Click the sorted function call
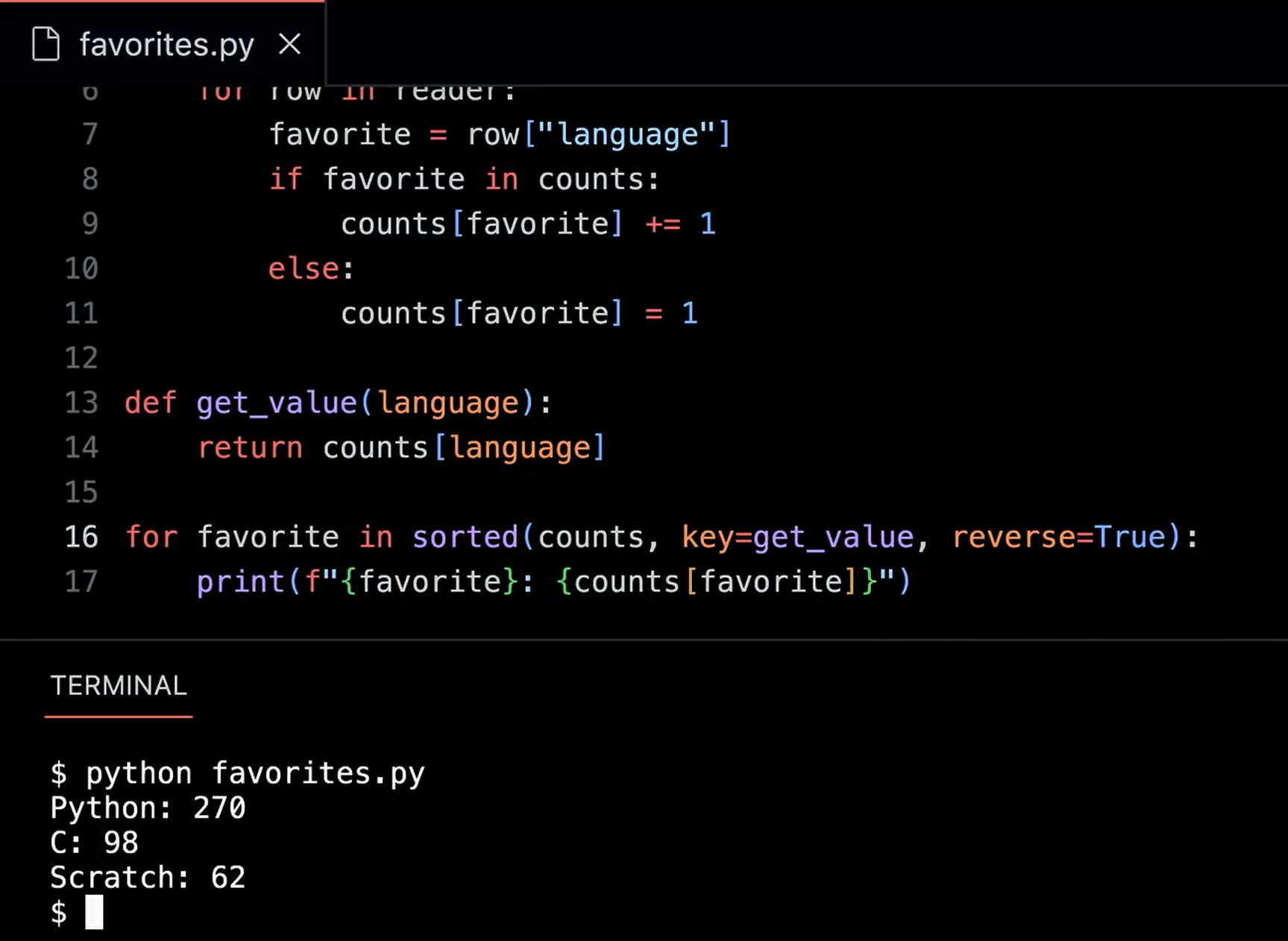 465,537
